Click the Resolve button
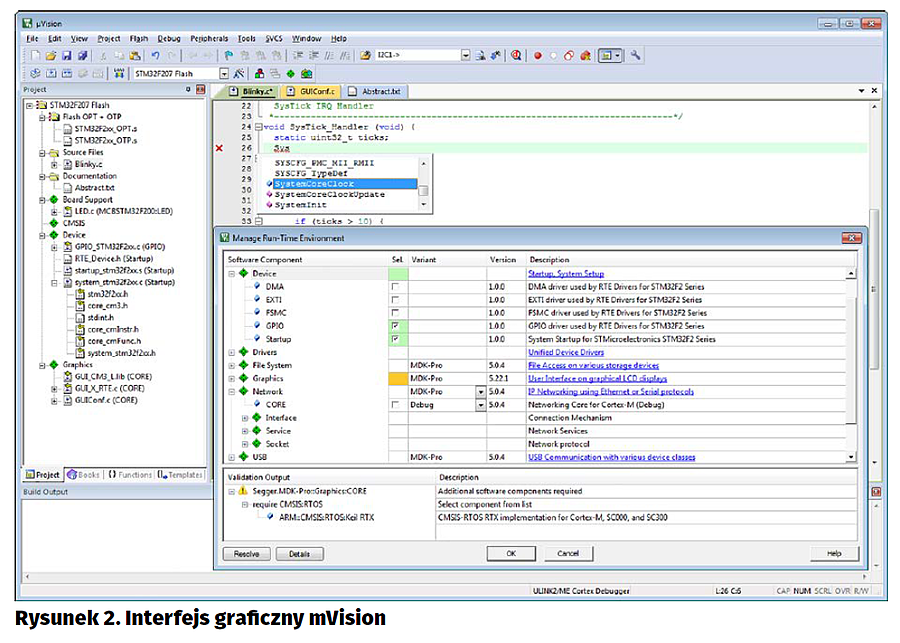 [x=246, y=553]
